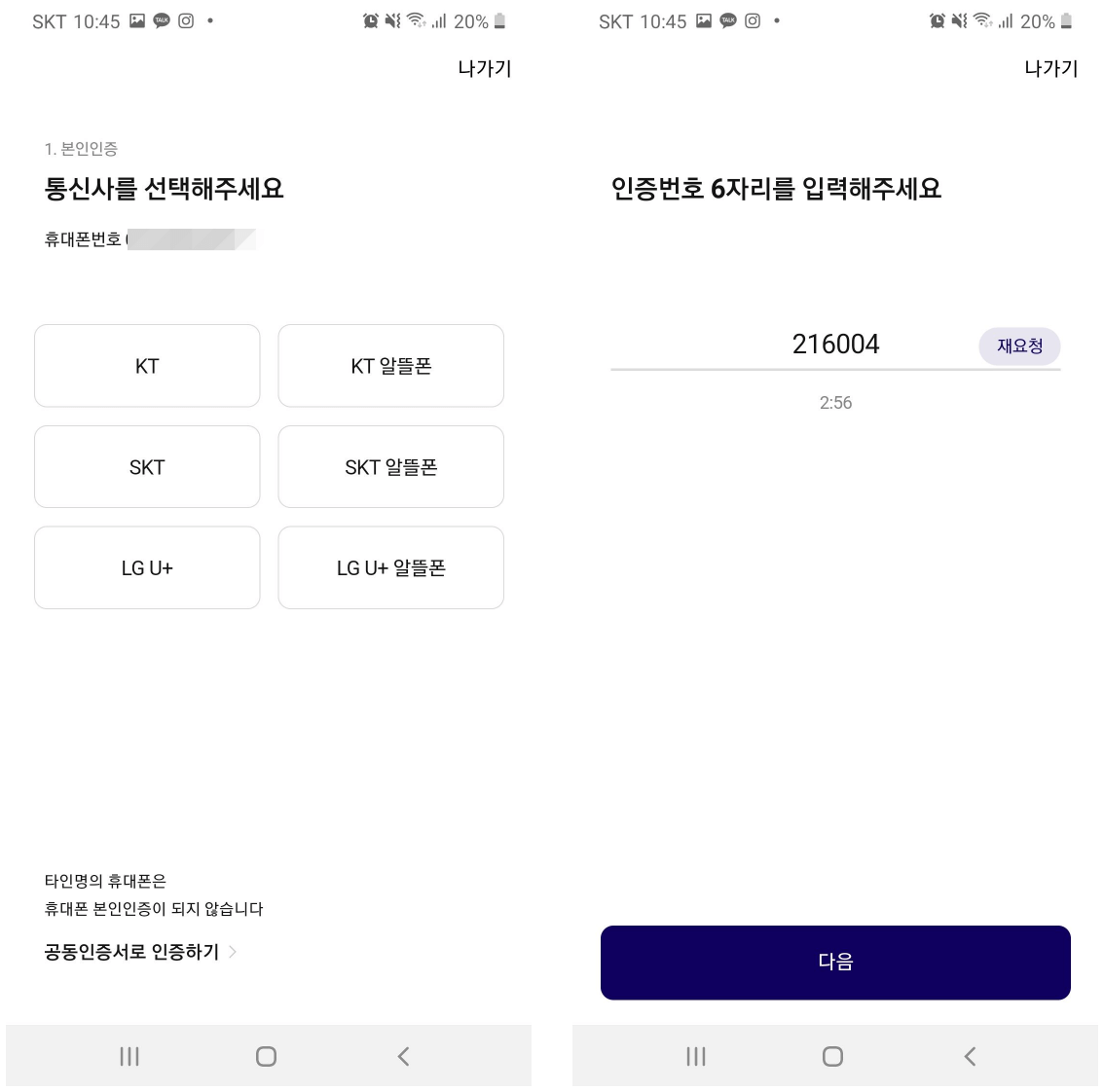Tap the Wi-Fi signal status icon
Viewport: 1104px width, 1092px height.
coord(415,21)
